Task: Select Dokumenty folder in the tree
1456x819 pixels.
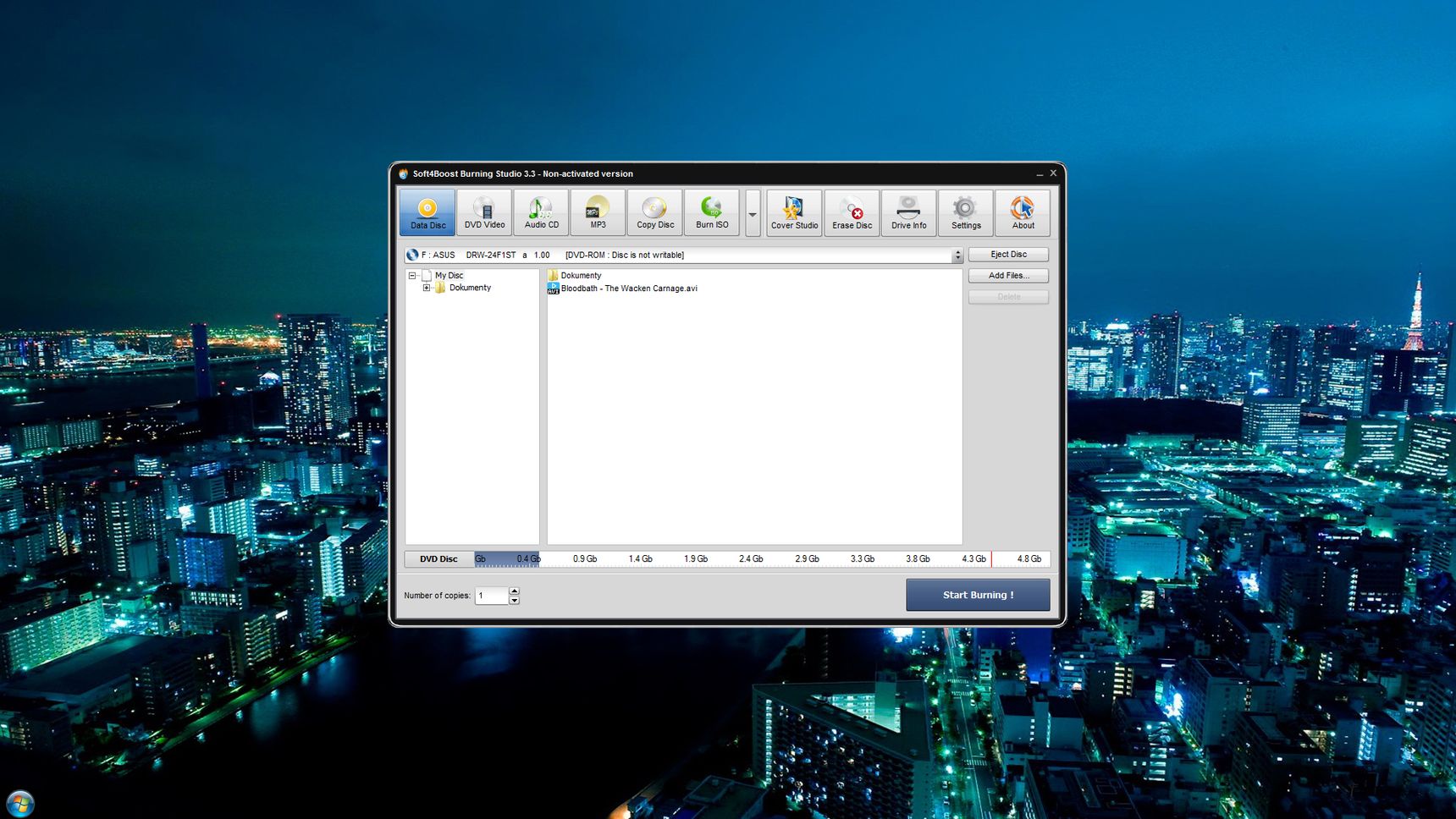Action: [x=470, y=288]
